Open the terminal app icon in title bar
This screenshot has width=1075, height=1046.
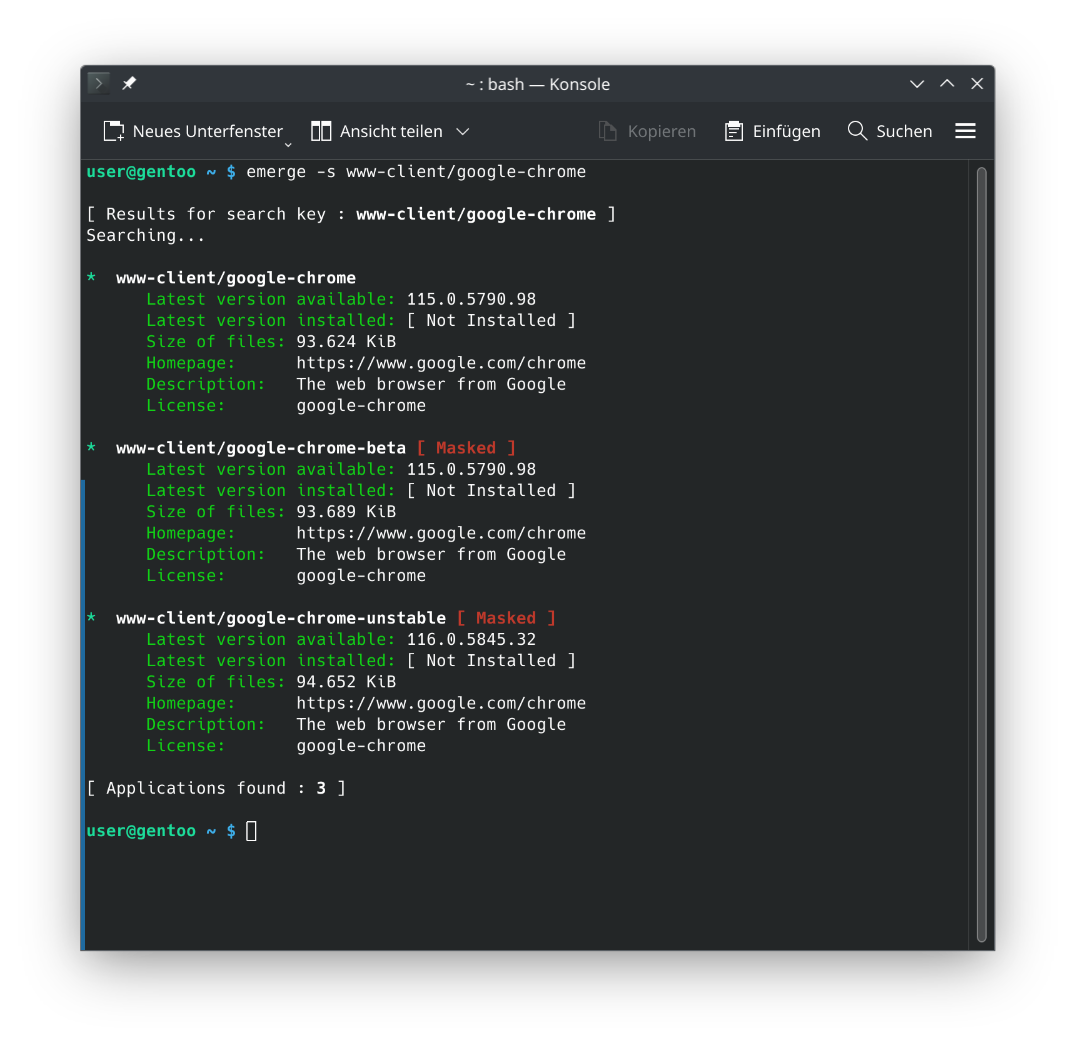[99, 84]
